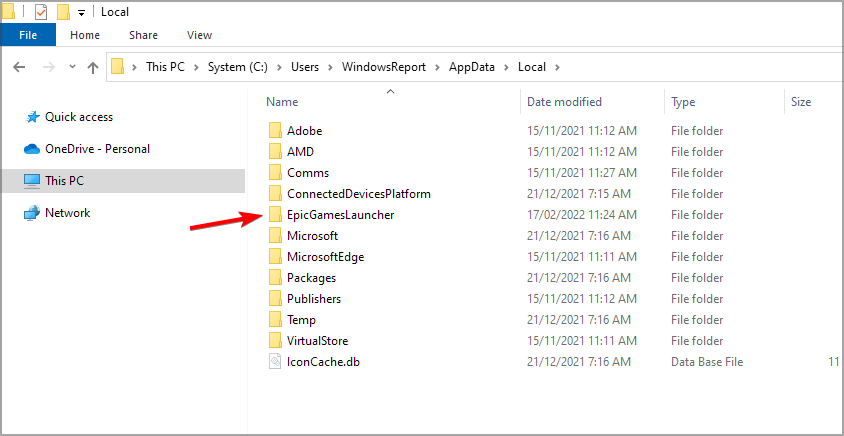Open the recent locations dropdown
Viewport: 844px width, 436px height.
coord(72,68)
